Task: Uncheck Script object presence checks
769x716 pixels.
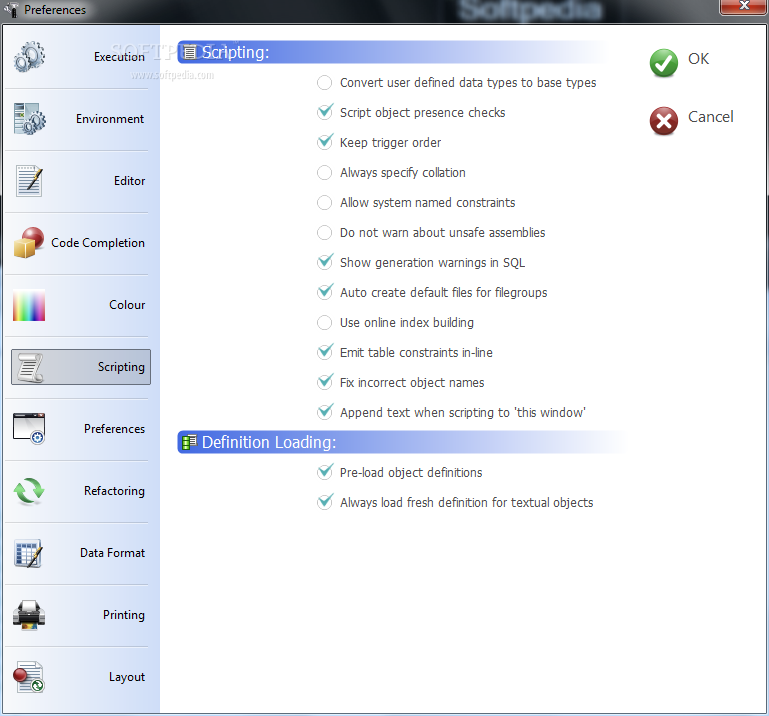Action: pos(324,112)
